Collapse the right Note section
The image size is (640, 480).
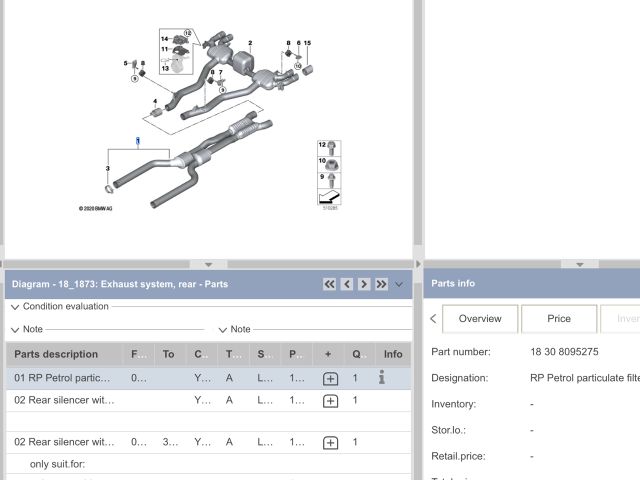click(x=222, y=329)
